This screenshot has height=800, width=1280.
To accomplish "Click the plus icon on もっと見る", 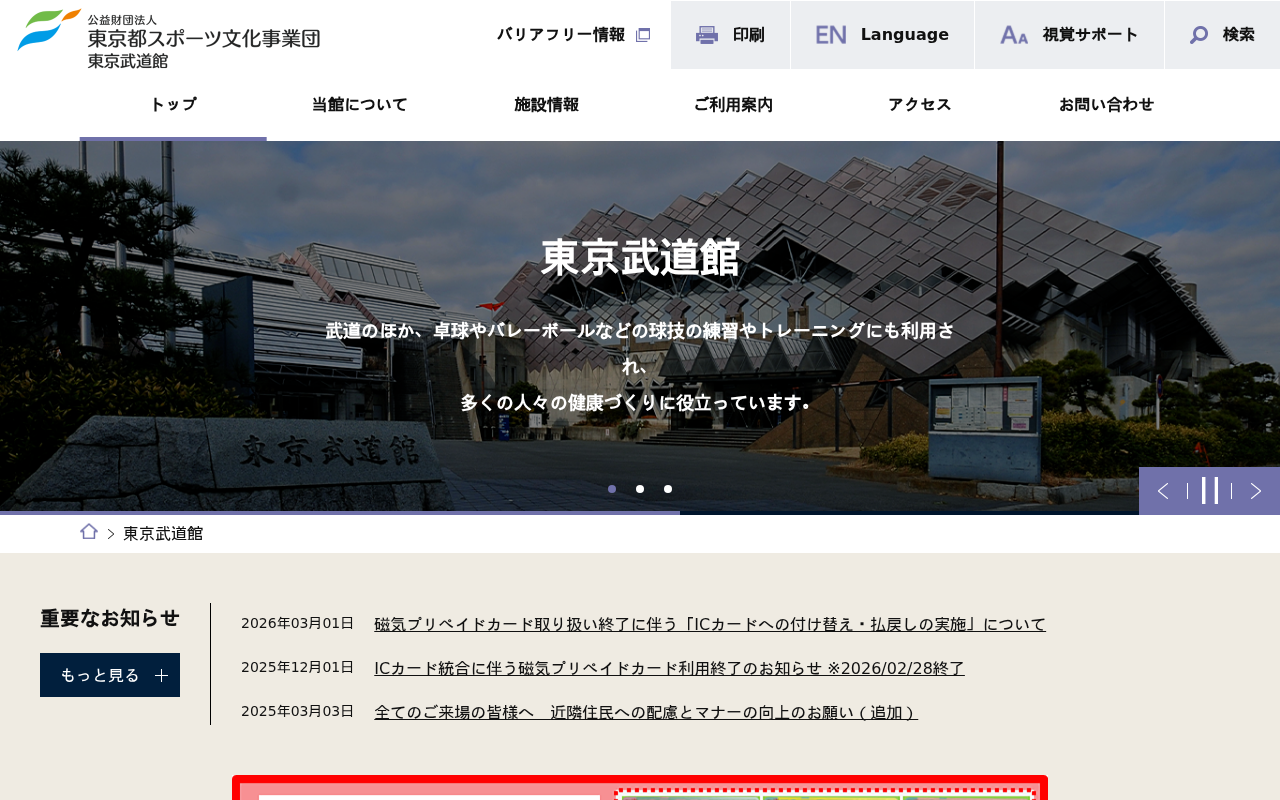I will (162, 675).
